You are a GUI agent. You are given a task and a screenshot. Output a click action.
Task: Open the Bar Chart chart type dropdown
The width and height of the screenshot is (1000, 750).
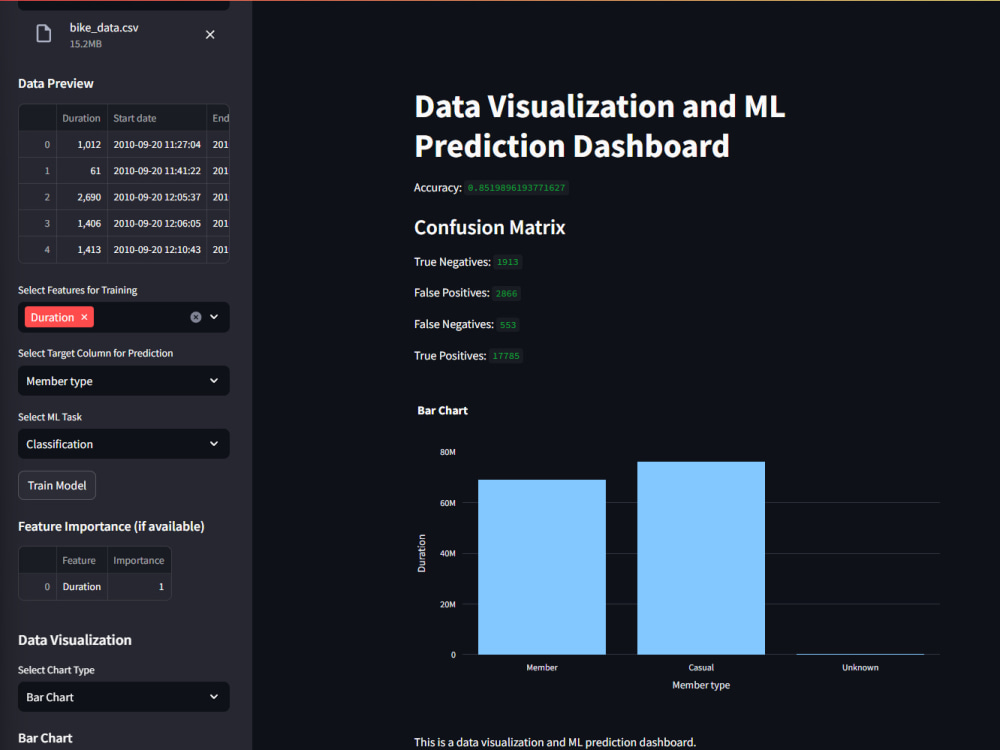tap(124, 697)
